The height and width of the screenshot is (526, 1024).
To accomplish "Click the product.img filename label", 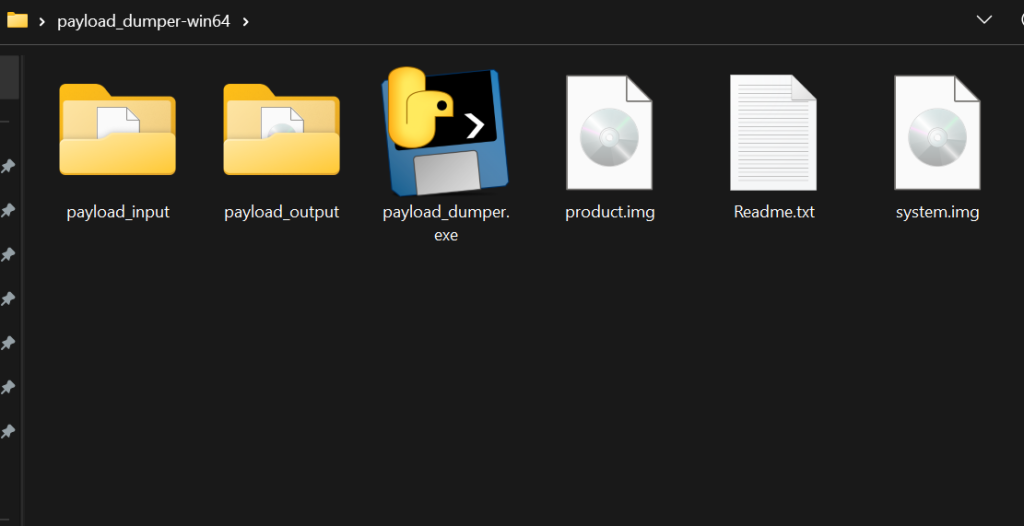I will (x=610, y=212).
